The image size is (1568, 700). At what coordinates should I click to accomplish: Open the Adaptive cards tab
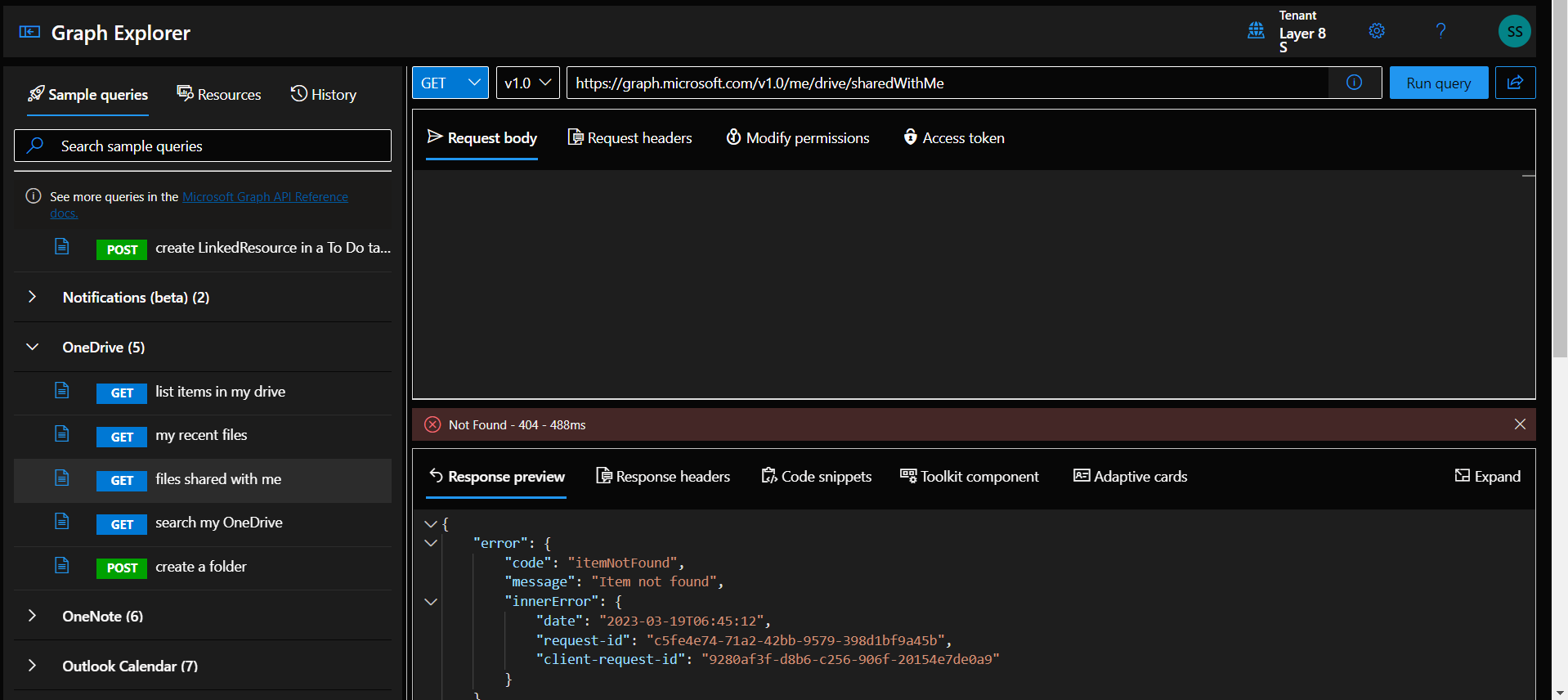1131,477
